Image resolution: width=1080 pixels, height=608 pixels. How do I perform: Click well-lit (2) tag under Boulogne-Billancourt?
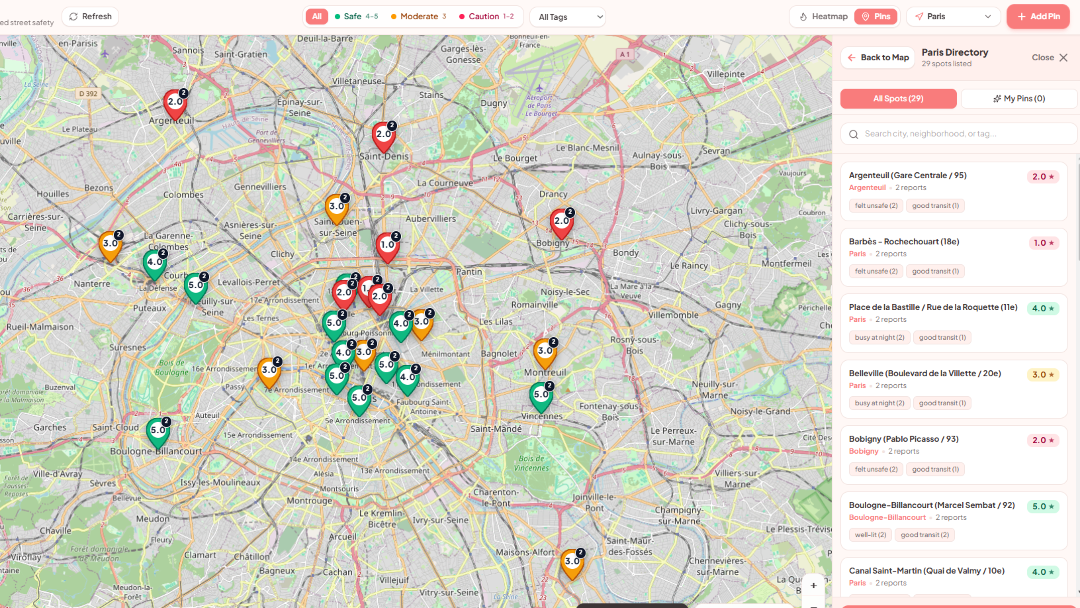point(871,535)
